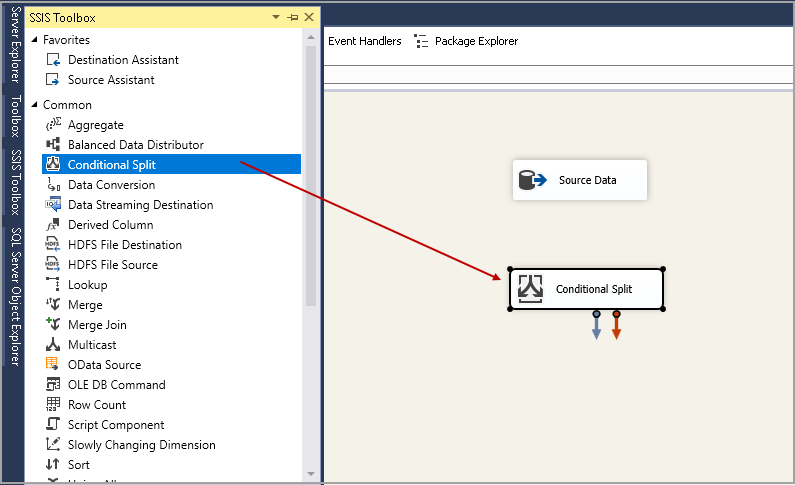
Task: Click the toolbox scrollbar up arrow
Action: coord(311,38)
